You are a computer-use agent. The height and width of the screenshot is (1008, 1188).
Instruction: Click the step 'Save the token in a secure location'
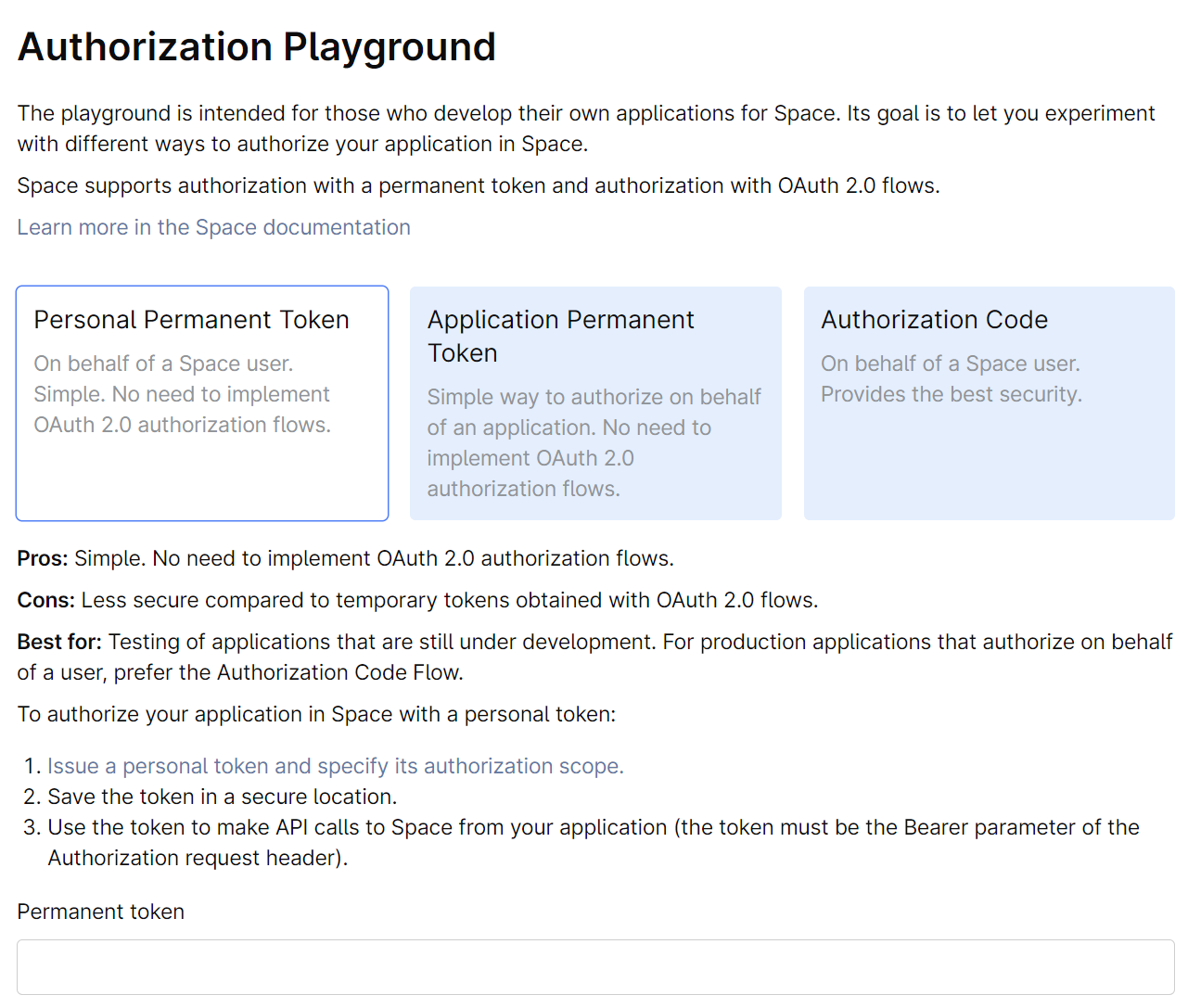coord(222,797)
